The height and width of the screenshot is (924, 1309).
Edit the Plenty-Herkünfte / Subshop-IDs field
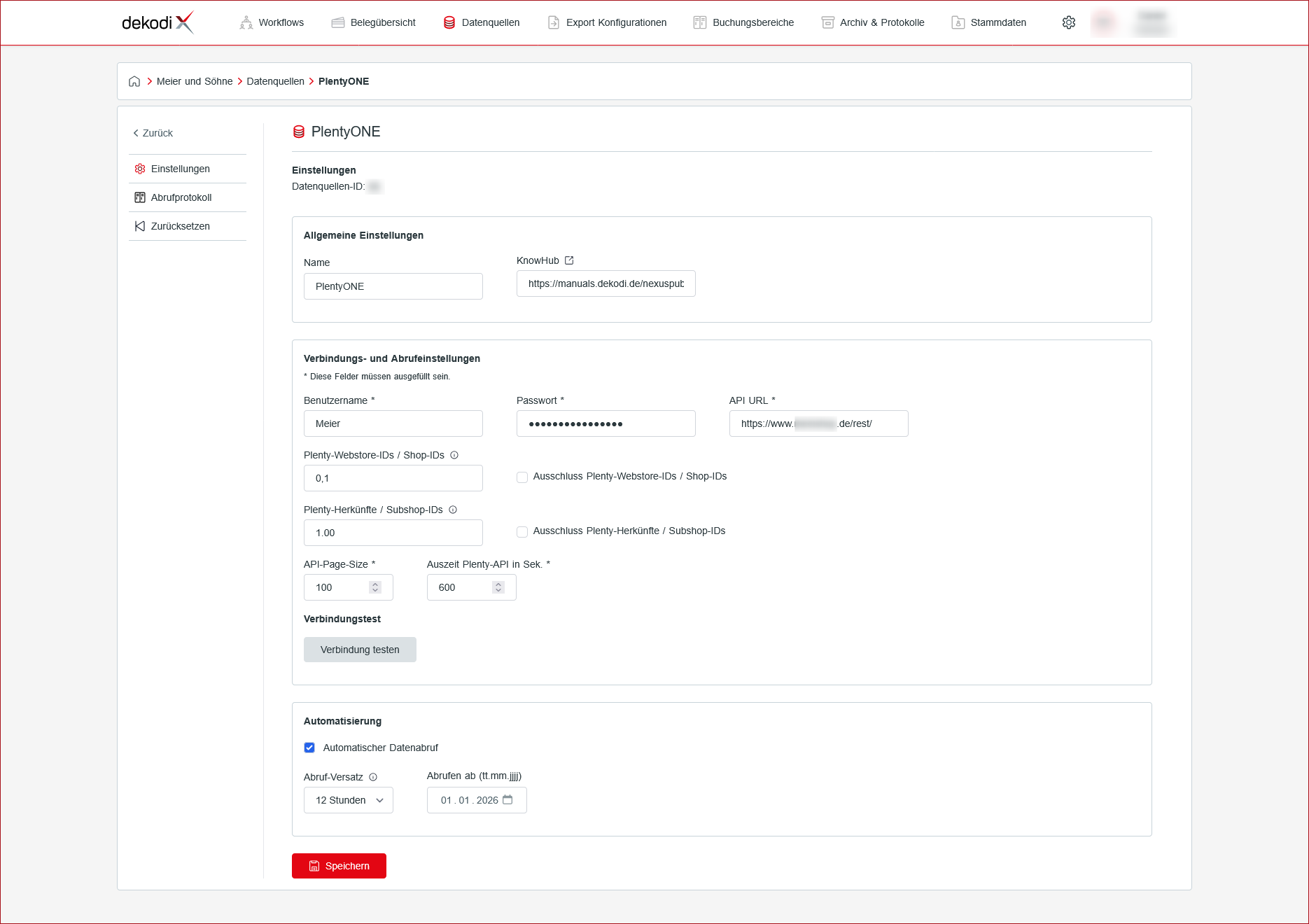pyautogui.click(x=393, y=533)
